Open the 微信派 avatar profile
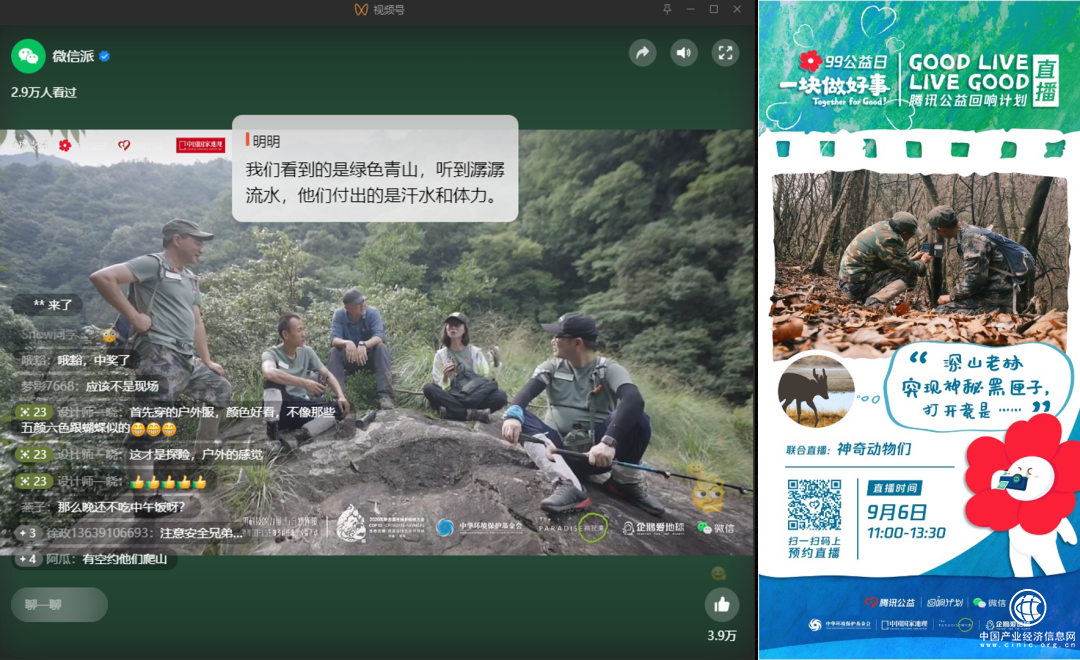 28,56
